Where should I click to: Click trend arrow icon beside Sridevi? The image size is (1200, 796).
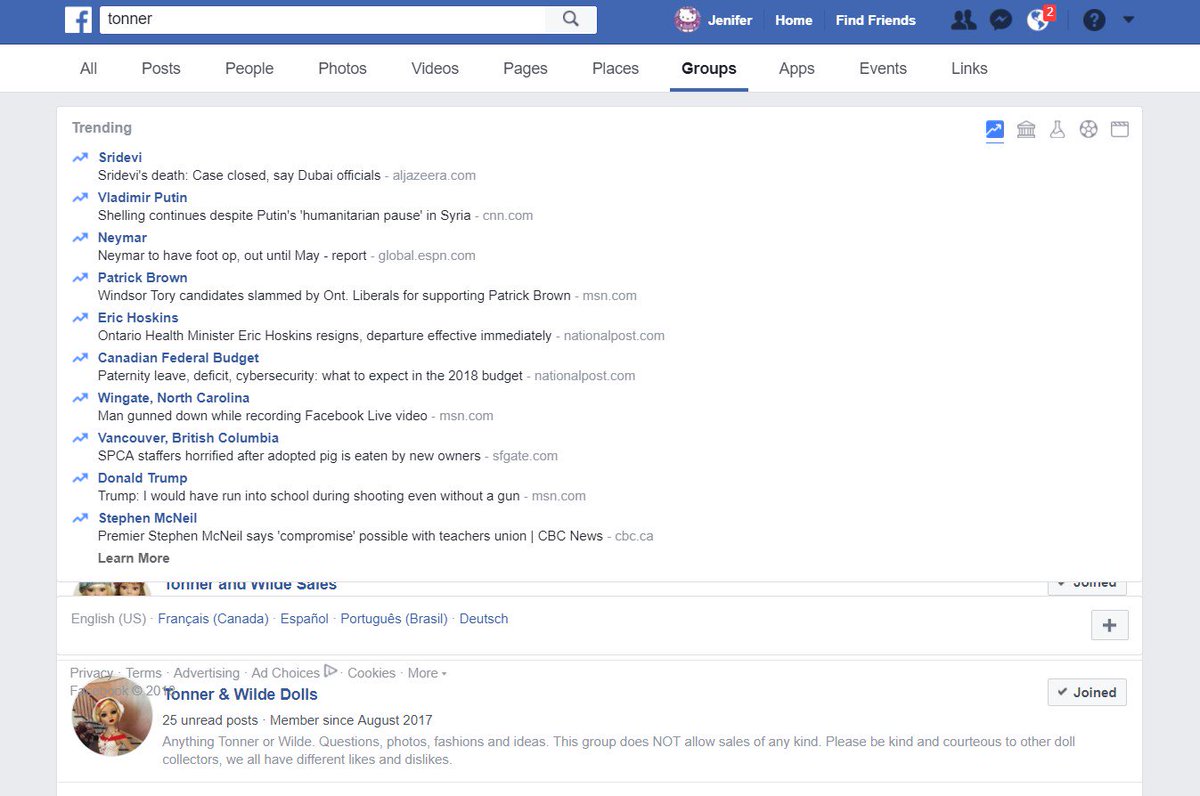[x=80, y=157]
